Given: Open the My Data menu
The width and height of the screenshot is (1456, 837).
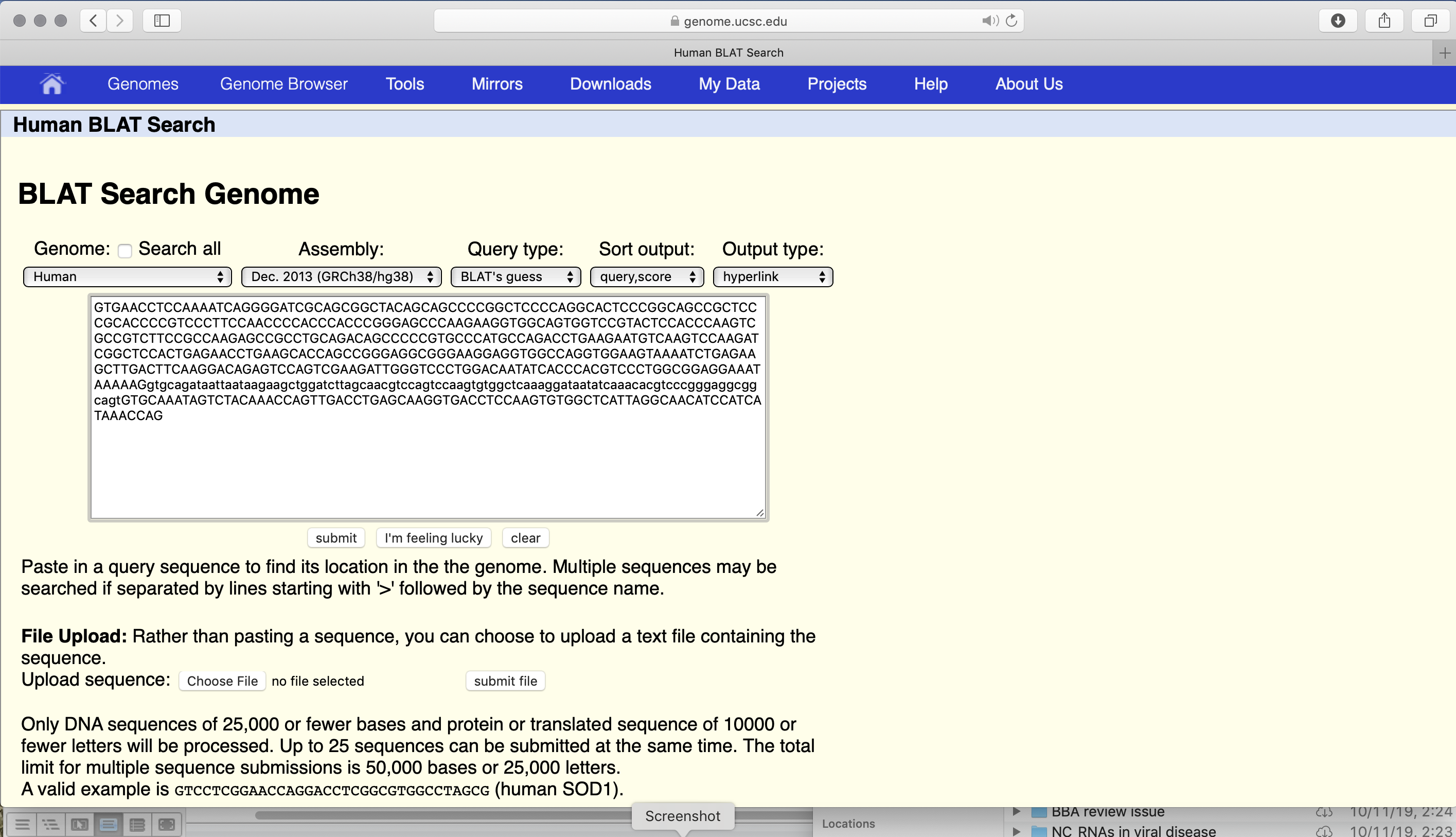Looking at the screenshot, I should (x=729, y=84).
